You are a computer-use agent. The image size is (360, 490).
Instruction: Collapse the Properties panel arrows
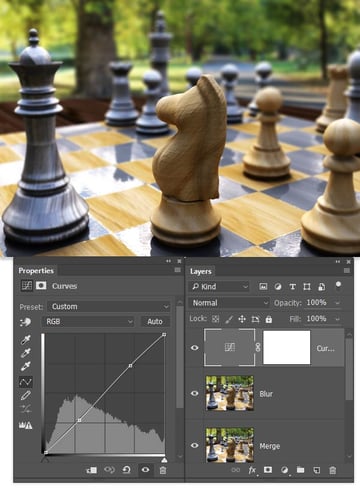point(168,261)
